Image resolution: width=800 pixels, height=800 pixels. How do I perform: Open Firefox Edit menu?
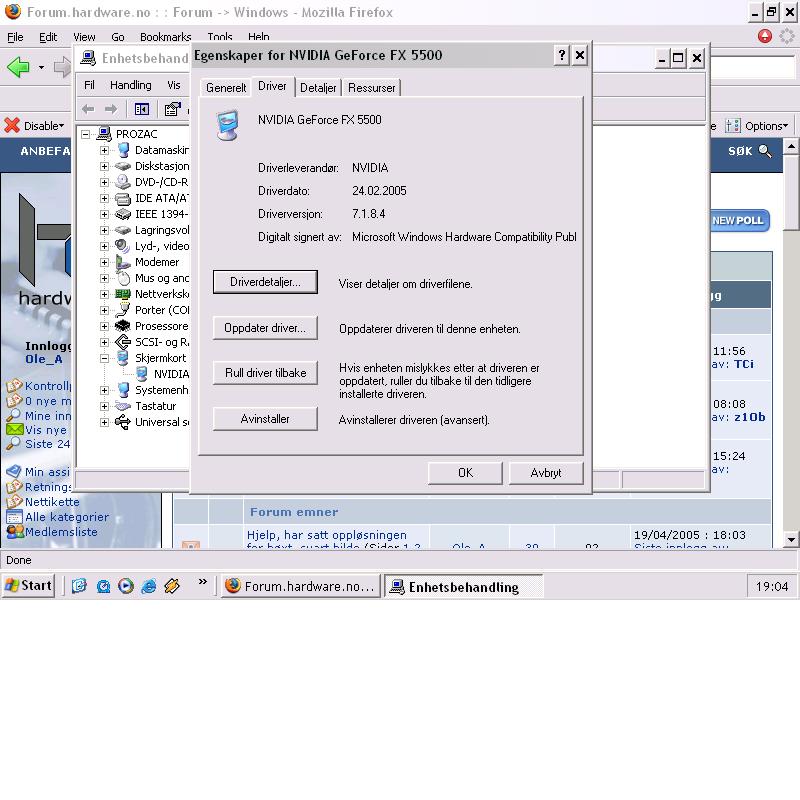[48, 37]
